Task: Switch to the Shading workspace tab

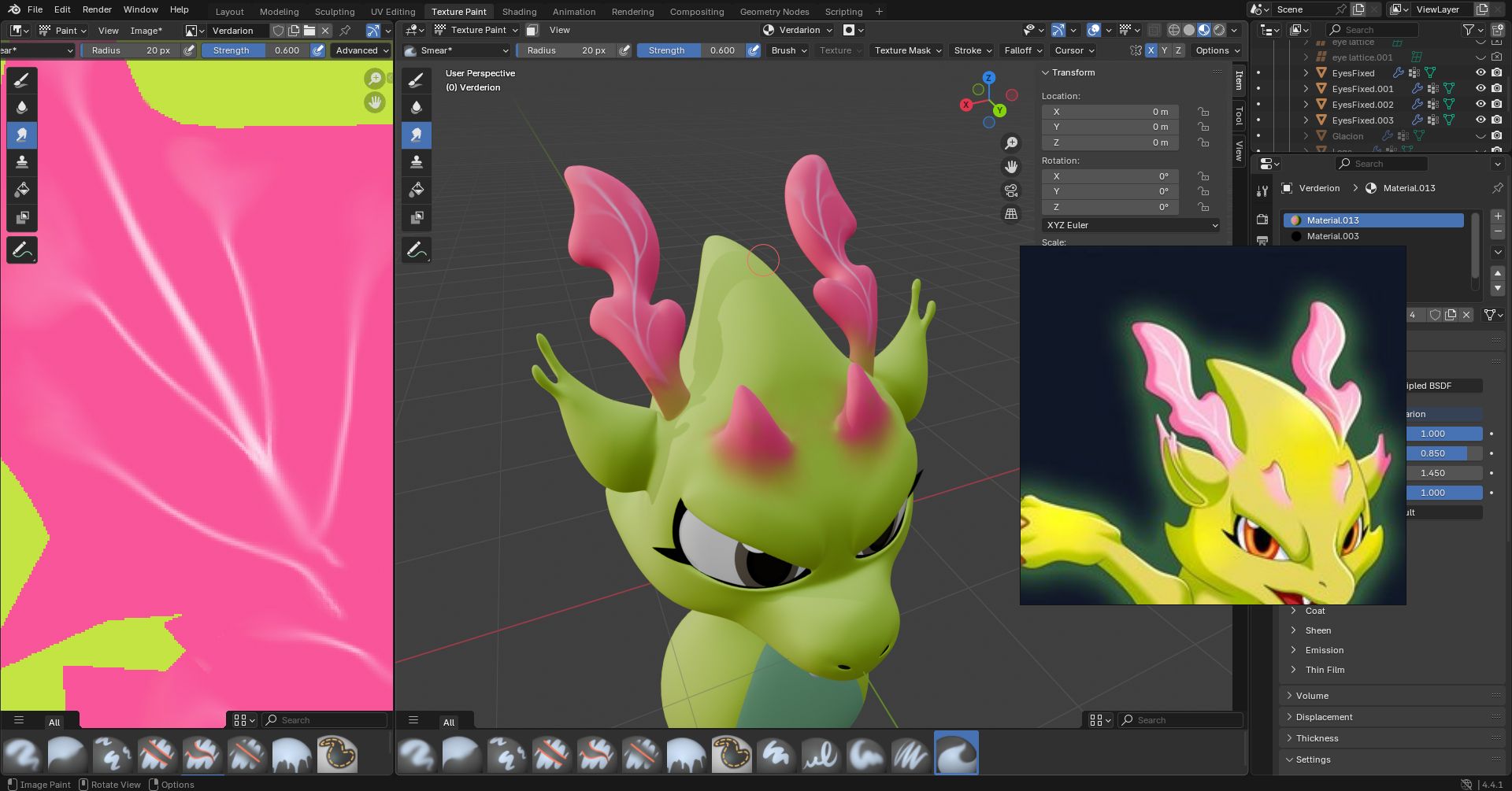Action: click(x=519, y=12)
